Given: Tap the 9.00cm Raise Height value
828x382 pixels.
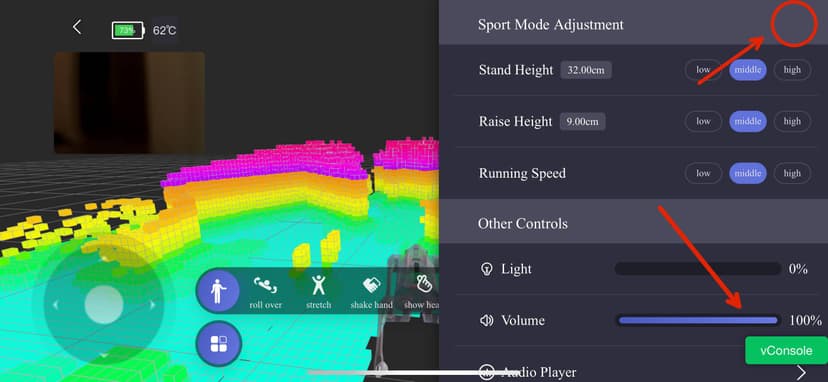Looking at the screenshot, I should pyautogui.click(x=582, y=122).
